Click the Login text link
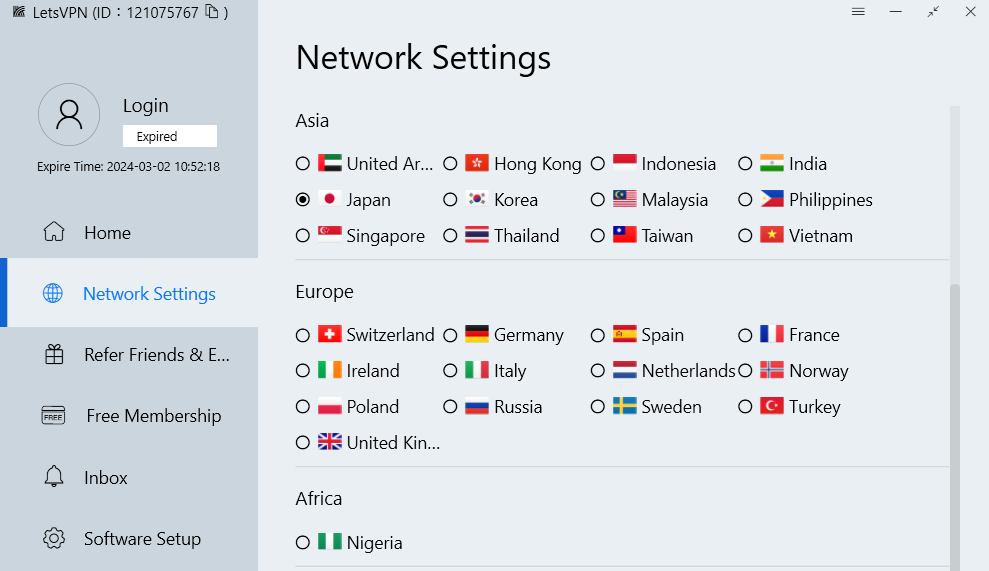 tap(146, 106)
